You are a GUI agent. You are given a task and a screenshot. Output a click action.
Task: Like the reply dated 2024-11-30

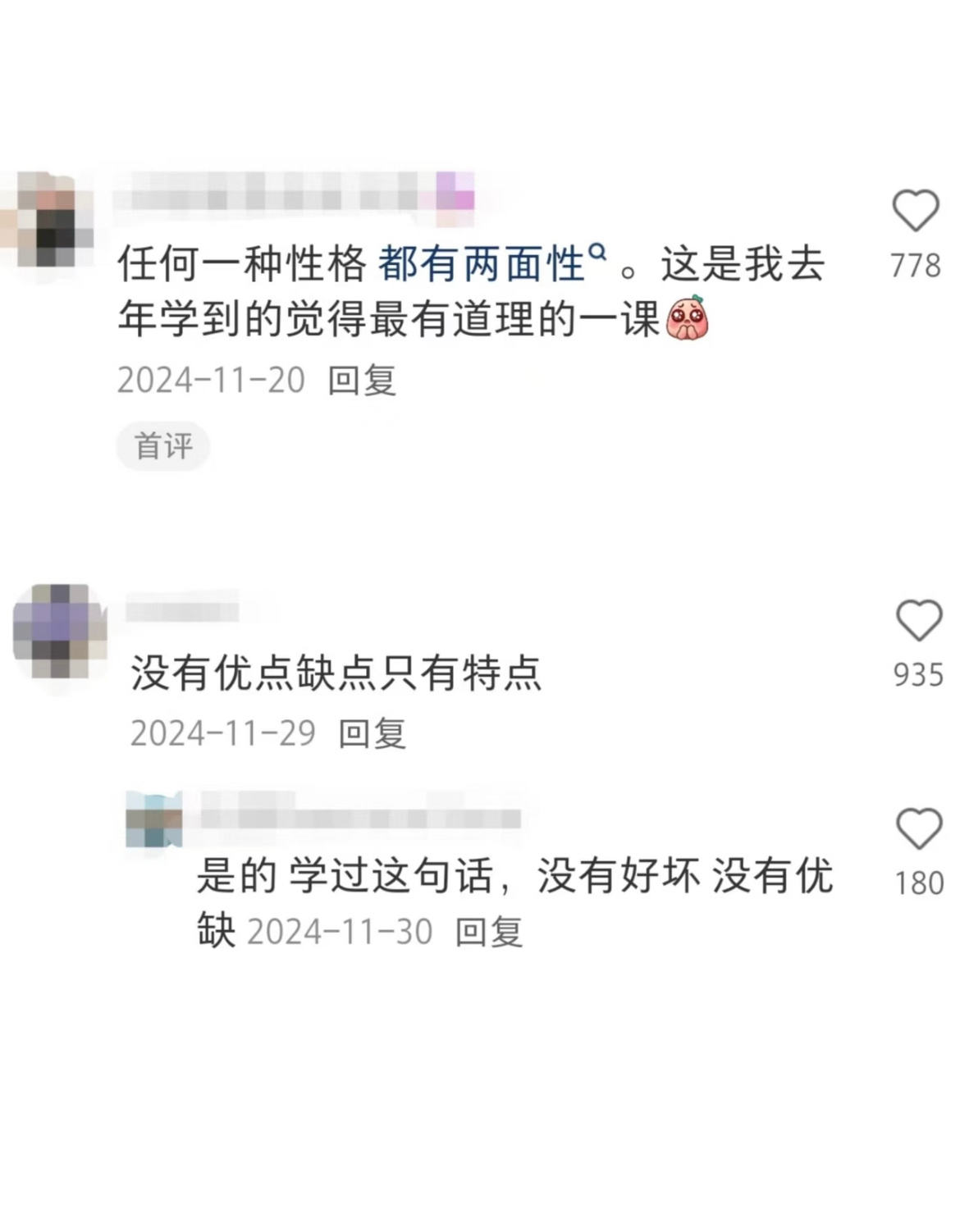(x=918, y=828)
